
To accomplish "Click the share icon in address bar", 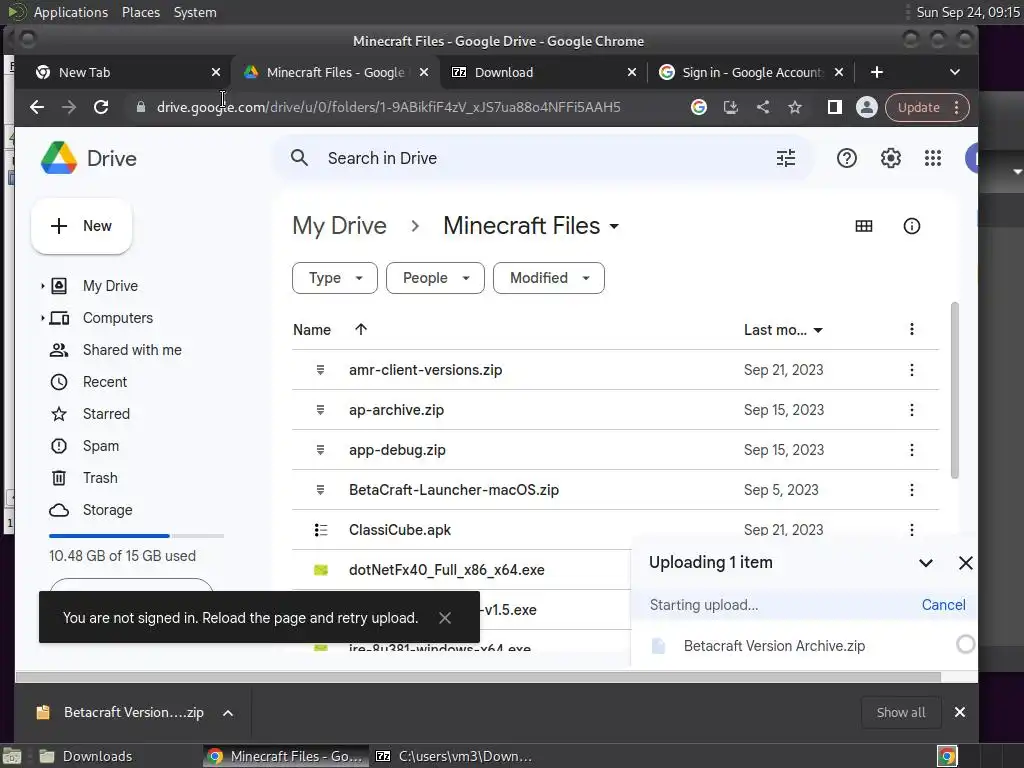I will pos(762,107).
